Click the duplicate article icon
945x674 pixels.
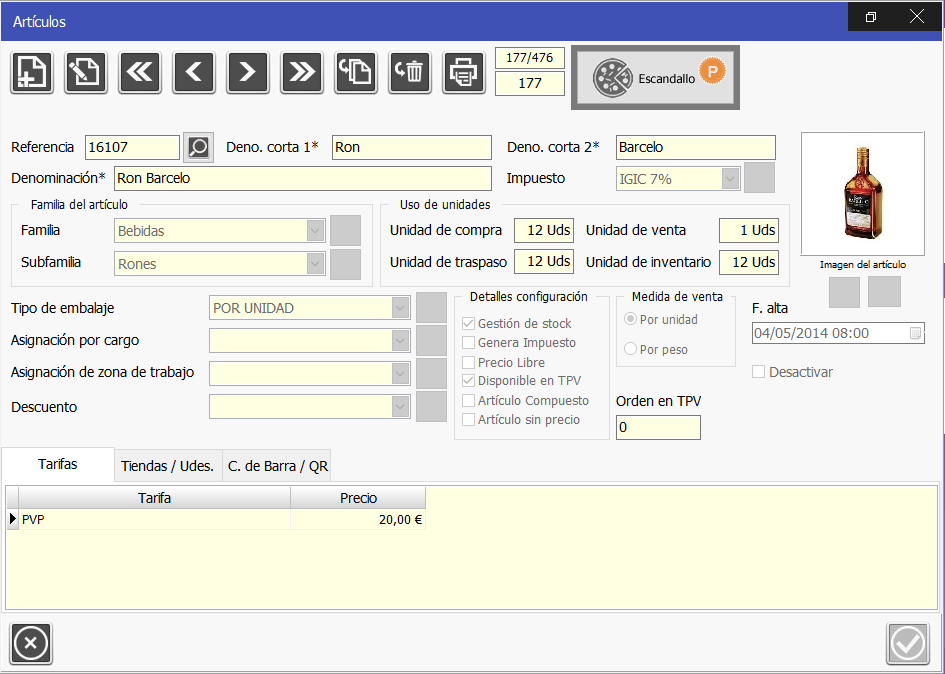356,72
